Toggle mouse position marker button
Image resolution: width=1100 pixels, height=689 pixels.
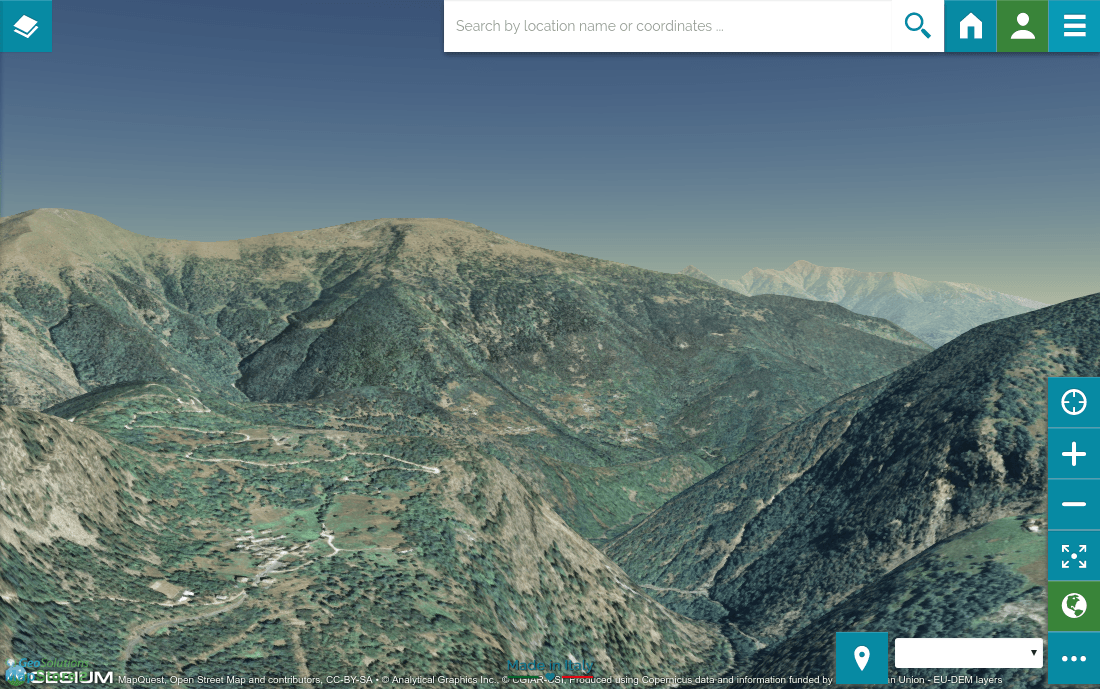point(861,658)
